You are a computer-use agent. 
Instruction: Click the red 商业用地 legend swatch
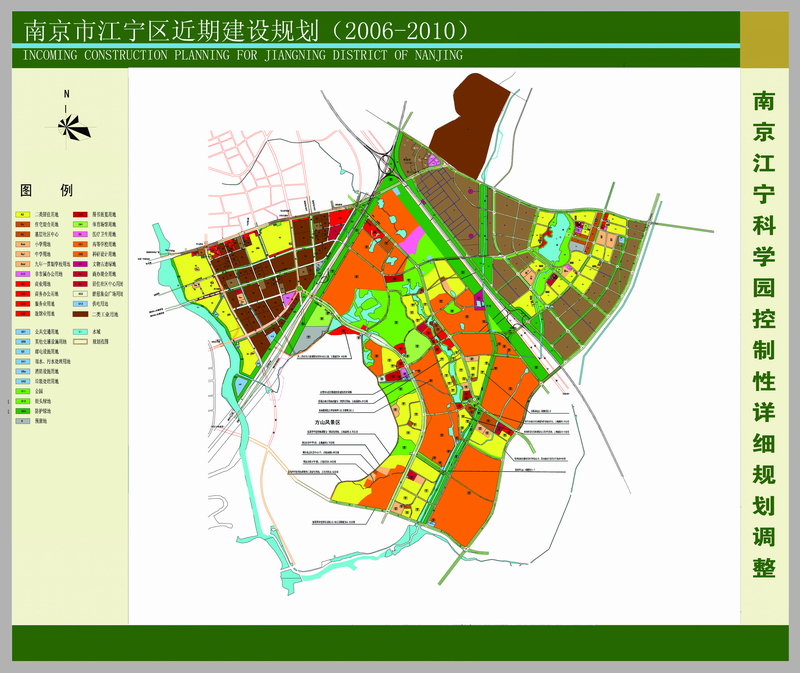(x=22, y=283)
